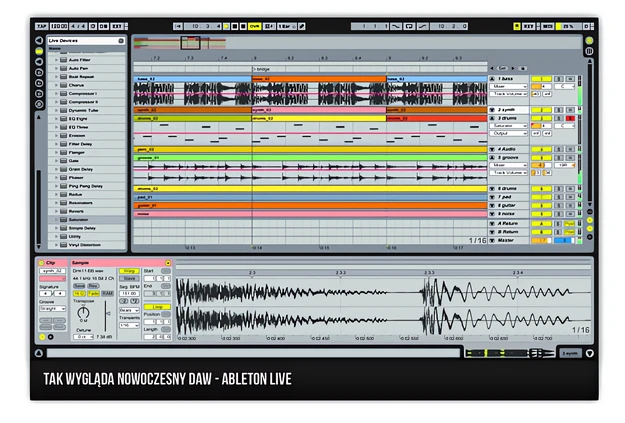Viewport: 625px width, 423px height.
Task: Toggle the yellow Loop button
Action: pos(157,307)
